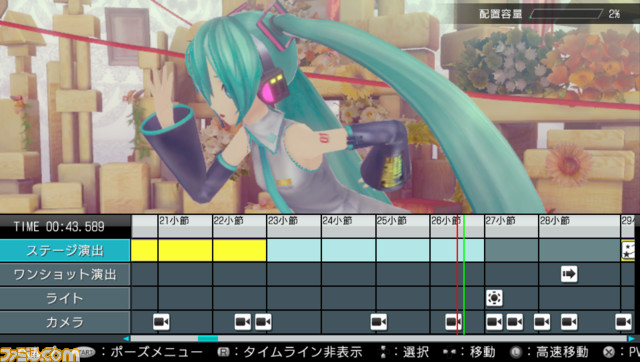Click the yellow stage block in measure 22
Image resolution: width=640 pixels, height=362 pixels.
(x=240, y=250)
